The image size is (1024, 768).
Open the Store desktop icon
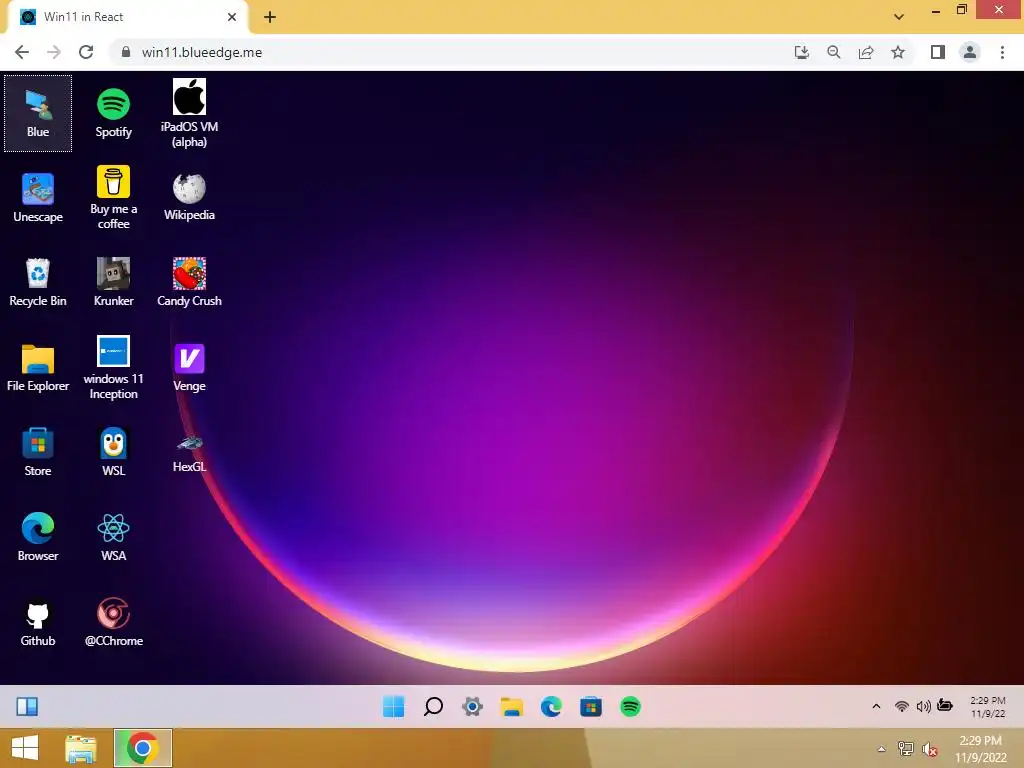38,453
